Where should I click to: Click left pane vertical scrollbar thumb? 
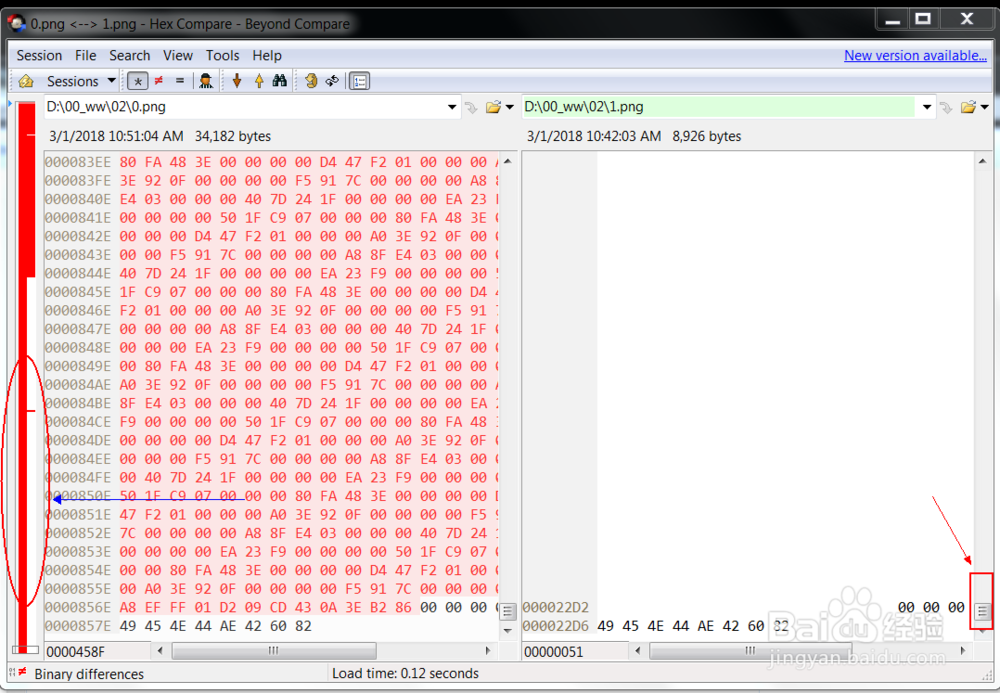pos(508,611)
